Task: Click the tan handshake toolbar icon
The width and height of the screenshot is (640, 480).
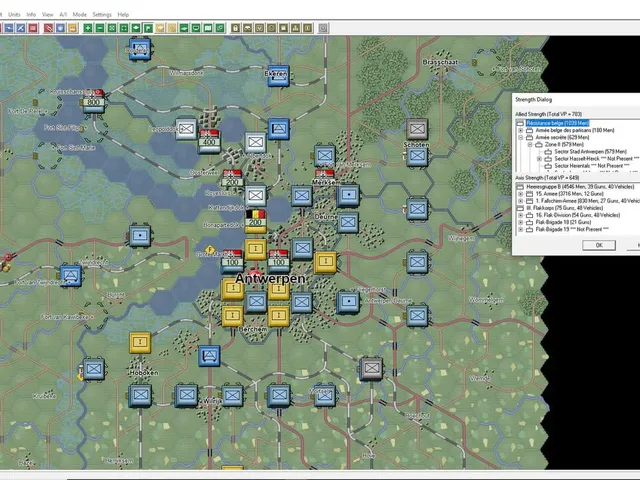Action: tap(160, 28)
